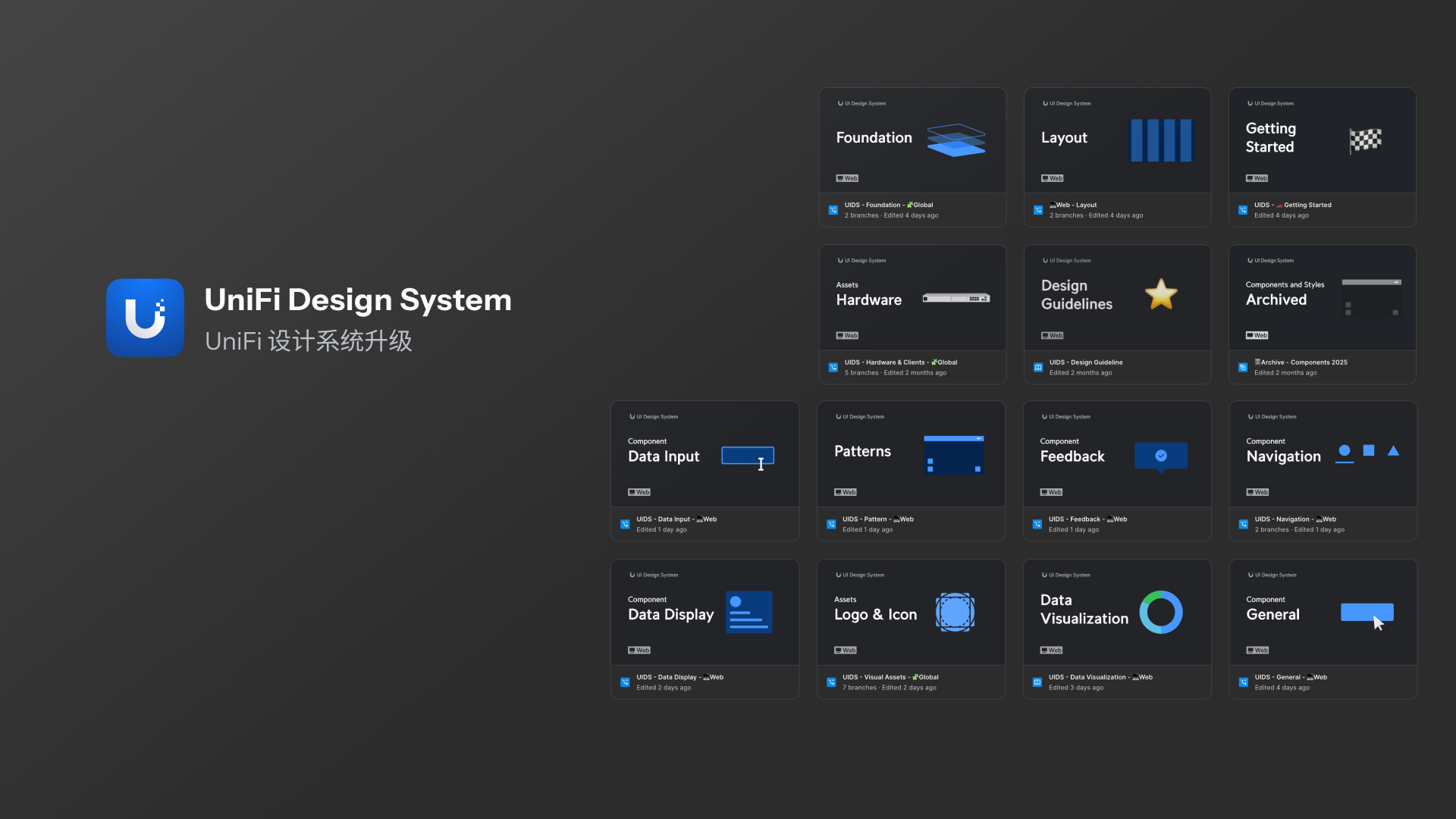Open the Patterns card thumbnail
This screenshot has height=819, width=1456.
coord(911,454)
